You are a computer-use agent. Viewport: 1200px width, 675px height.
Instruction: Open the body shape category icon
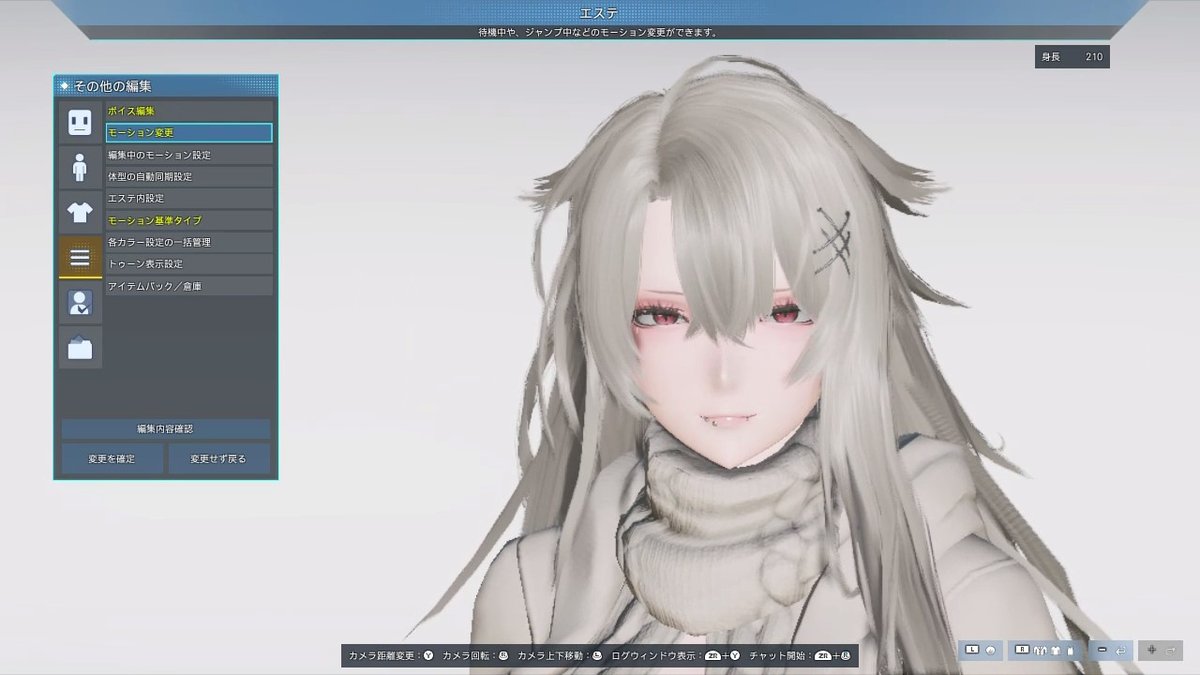coord(80,167)
